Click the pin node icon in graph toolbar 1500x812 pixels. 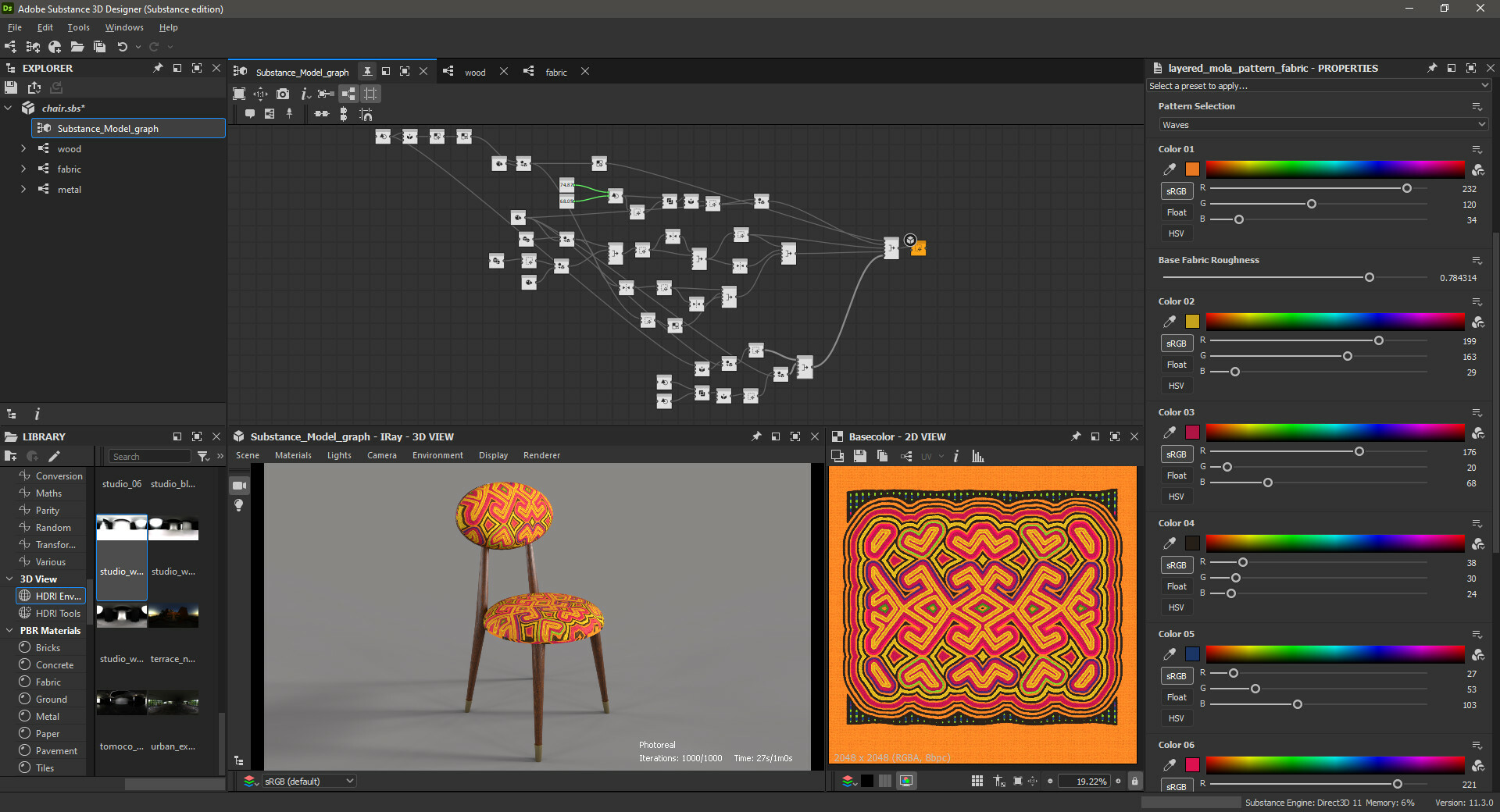[289, 114]
